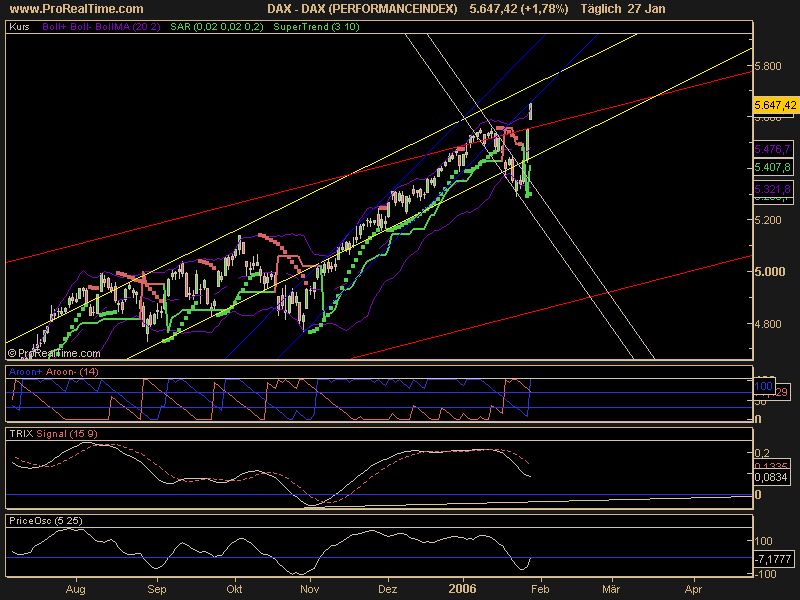Click the PriceOsc -100 axis label
800x600 pixels.
point(765,574)
